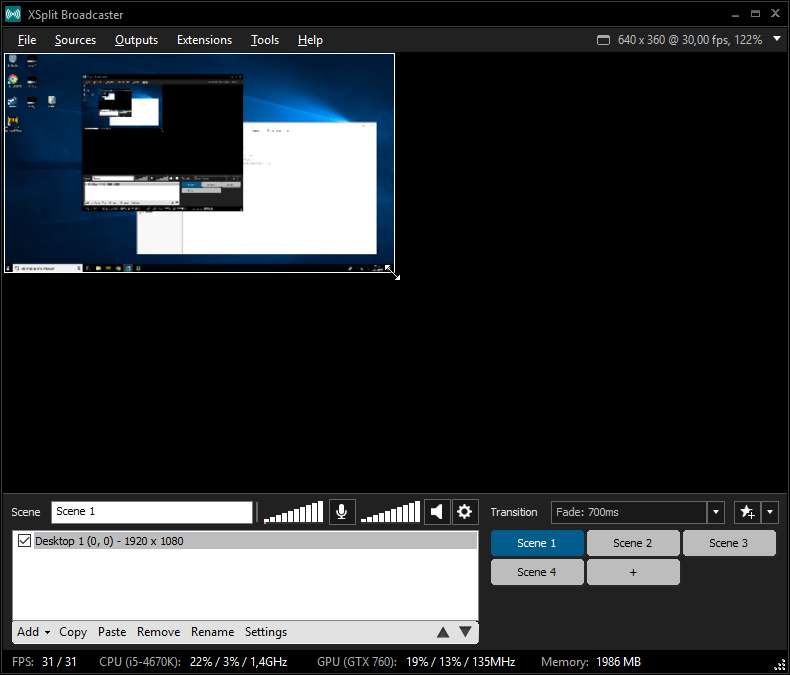Image resolution: width=790 pixels, height=675 pixels.
Task: Click the Transition label
Action: click(x=514, y=512)
